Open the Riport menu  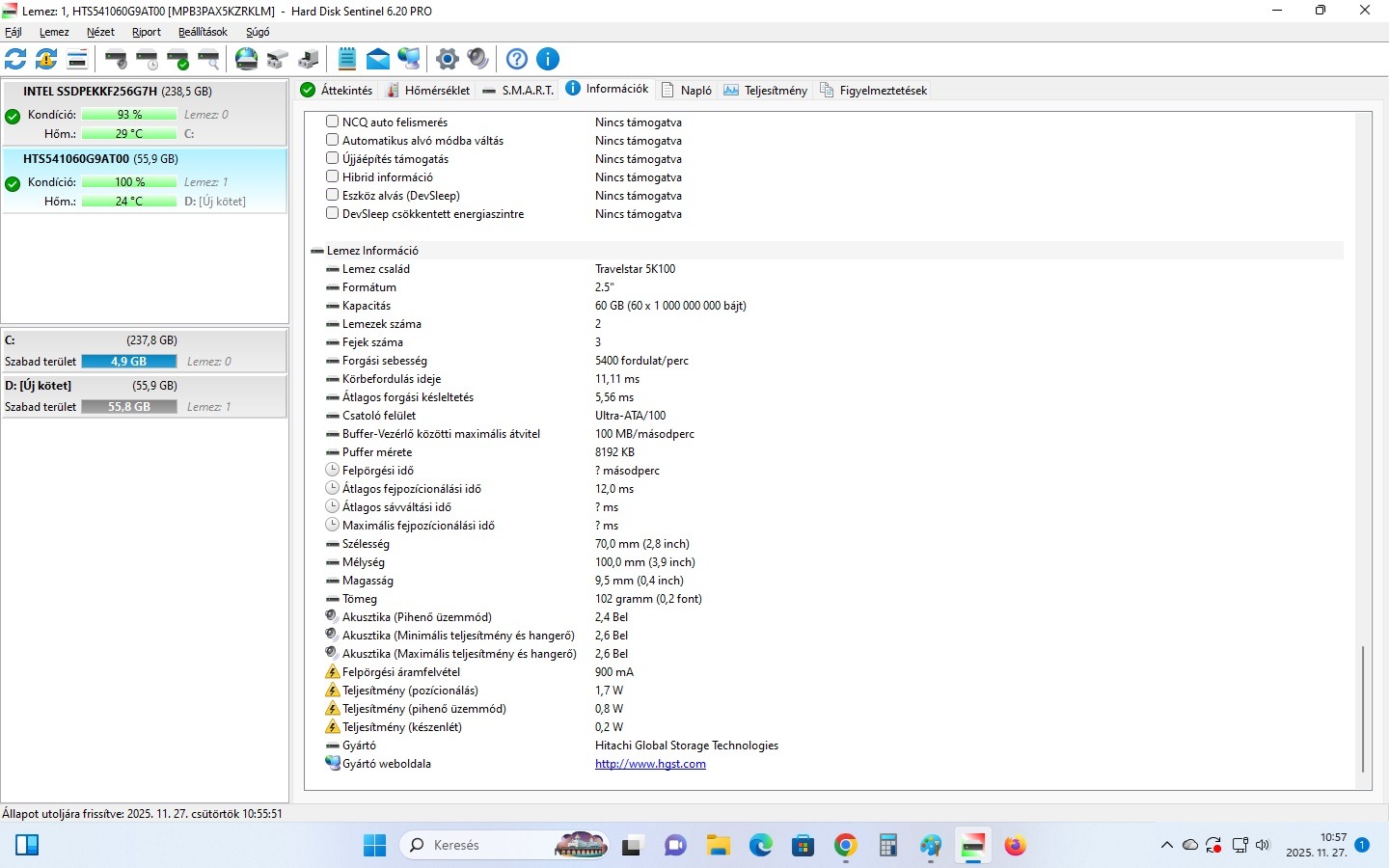coord(147,32)
